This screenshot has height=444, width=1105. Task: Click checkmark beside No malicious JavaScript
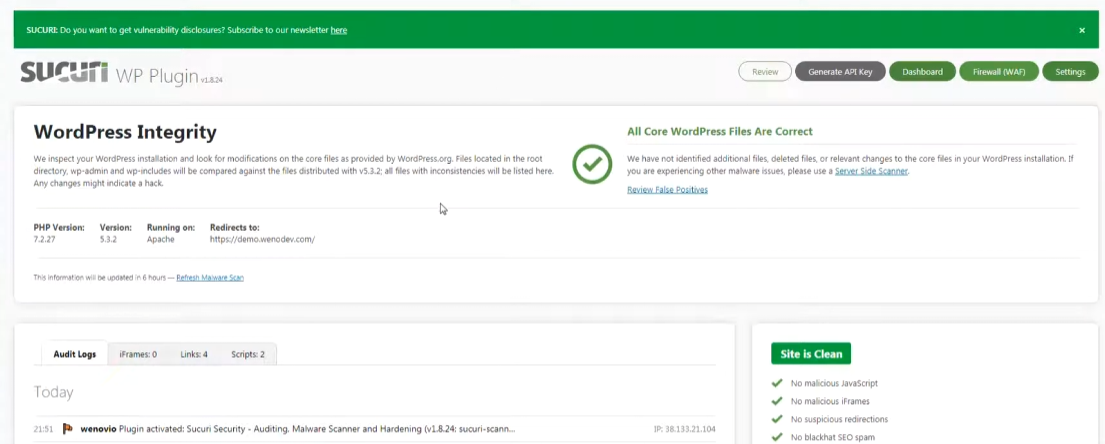point(777,383)
